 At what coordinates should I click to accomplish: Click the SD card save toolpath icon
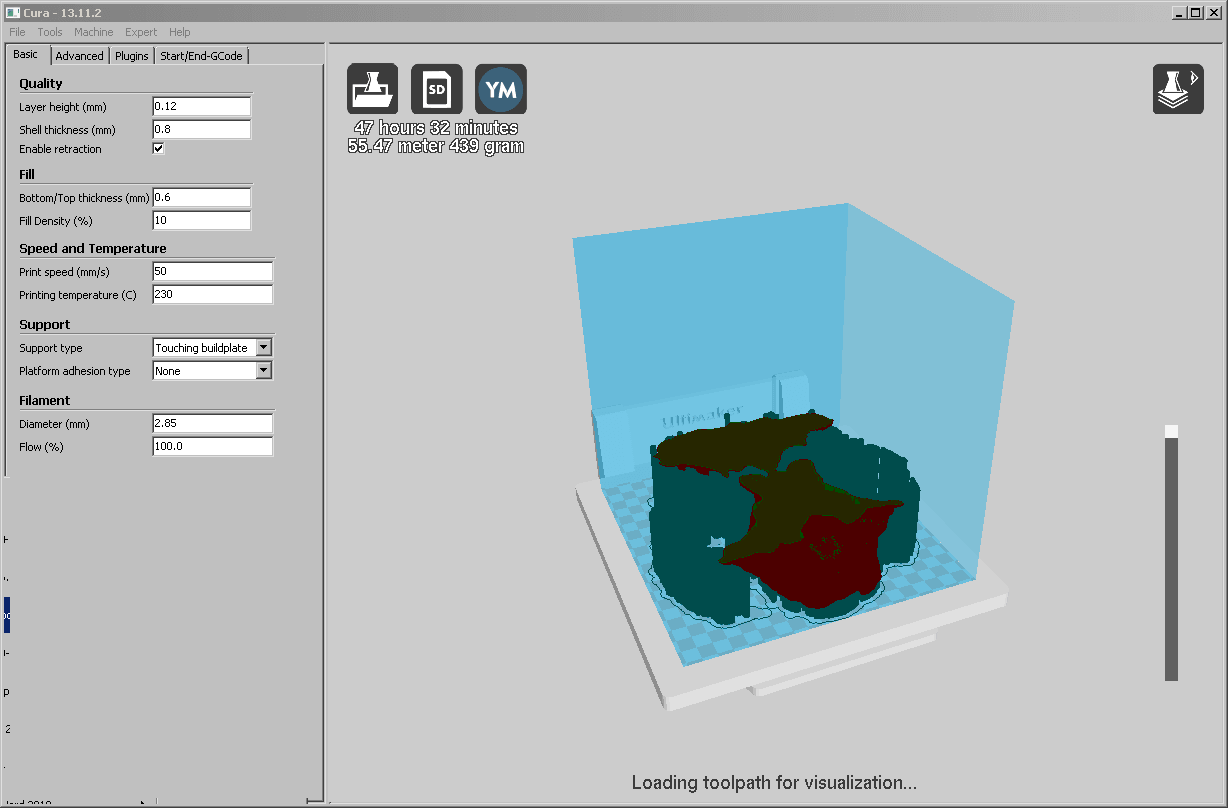point(437,89)
